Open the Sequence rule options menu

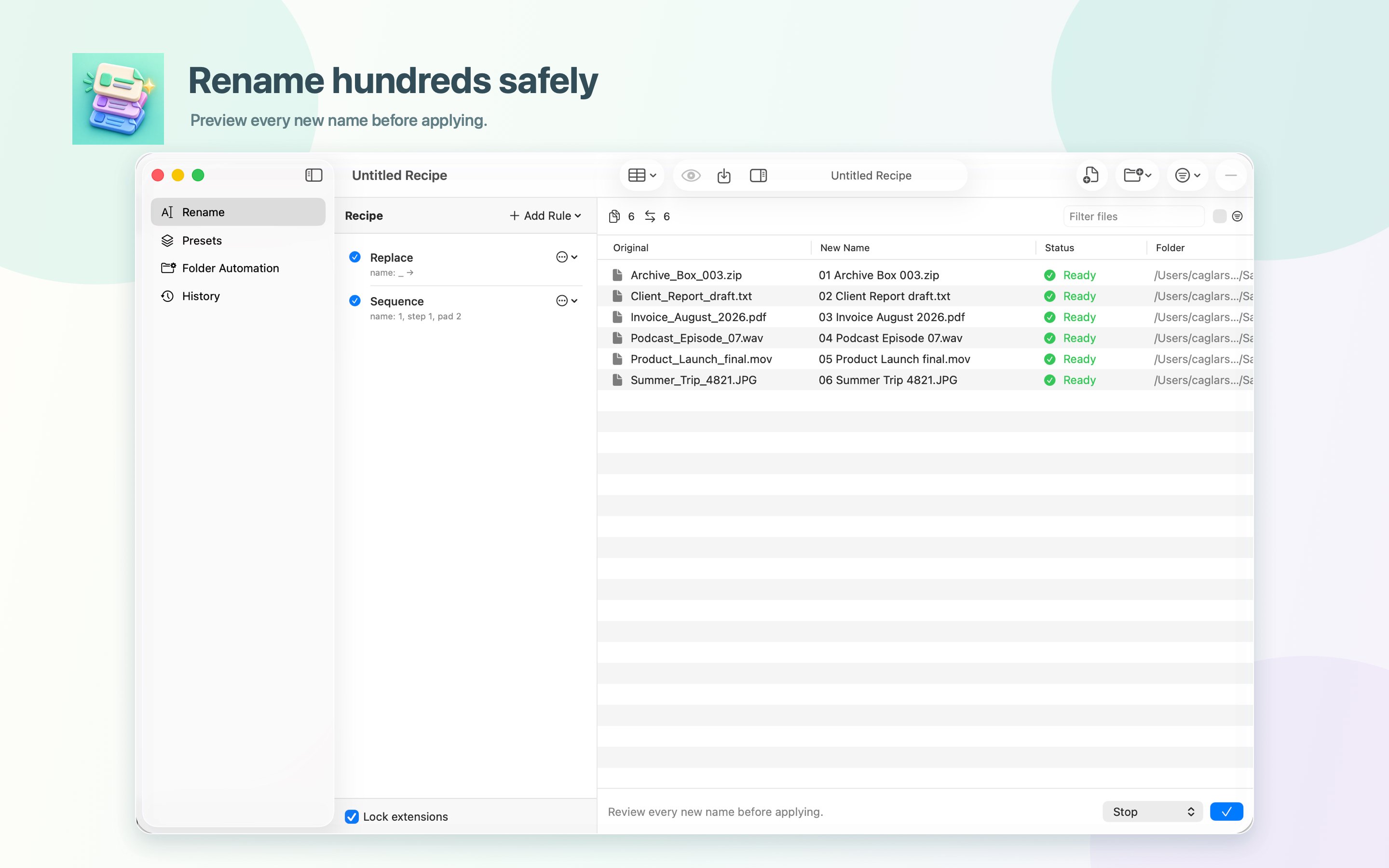pyautogui.click(x=567, y=301)
